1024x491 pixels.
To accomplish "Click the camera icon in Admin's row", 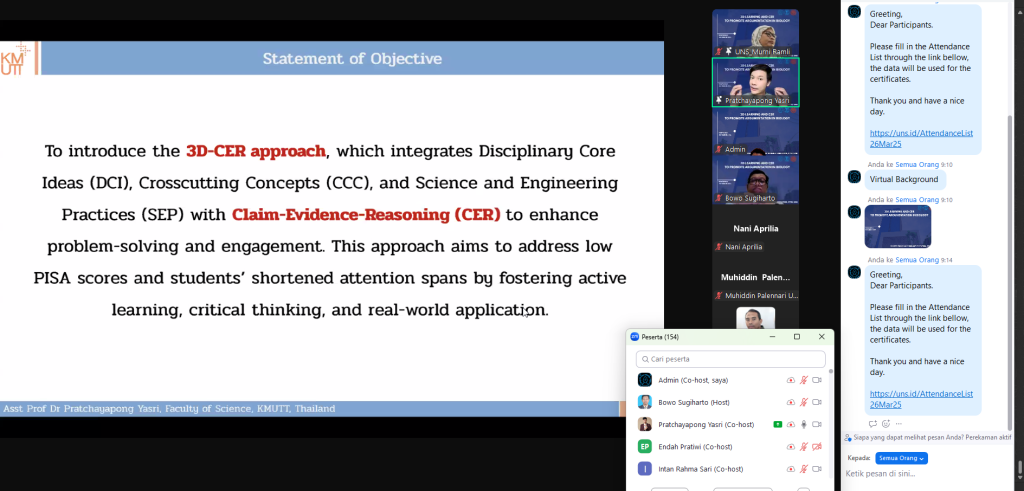I will click(816, 380).
